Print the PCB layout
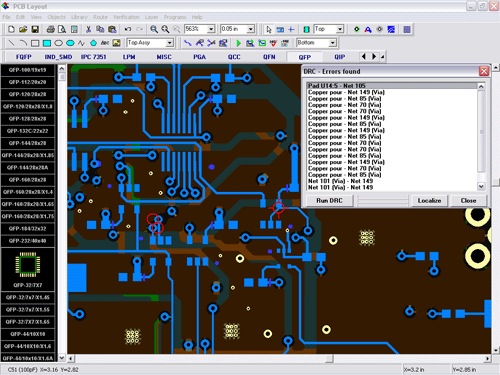The image size is (500, 375). (x=51, y=30)
